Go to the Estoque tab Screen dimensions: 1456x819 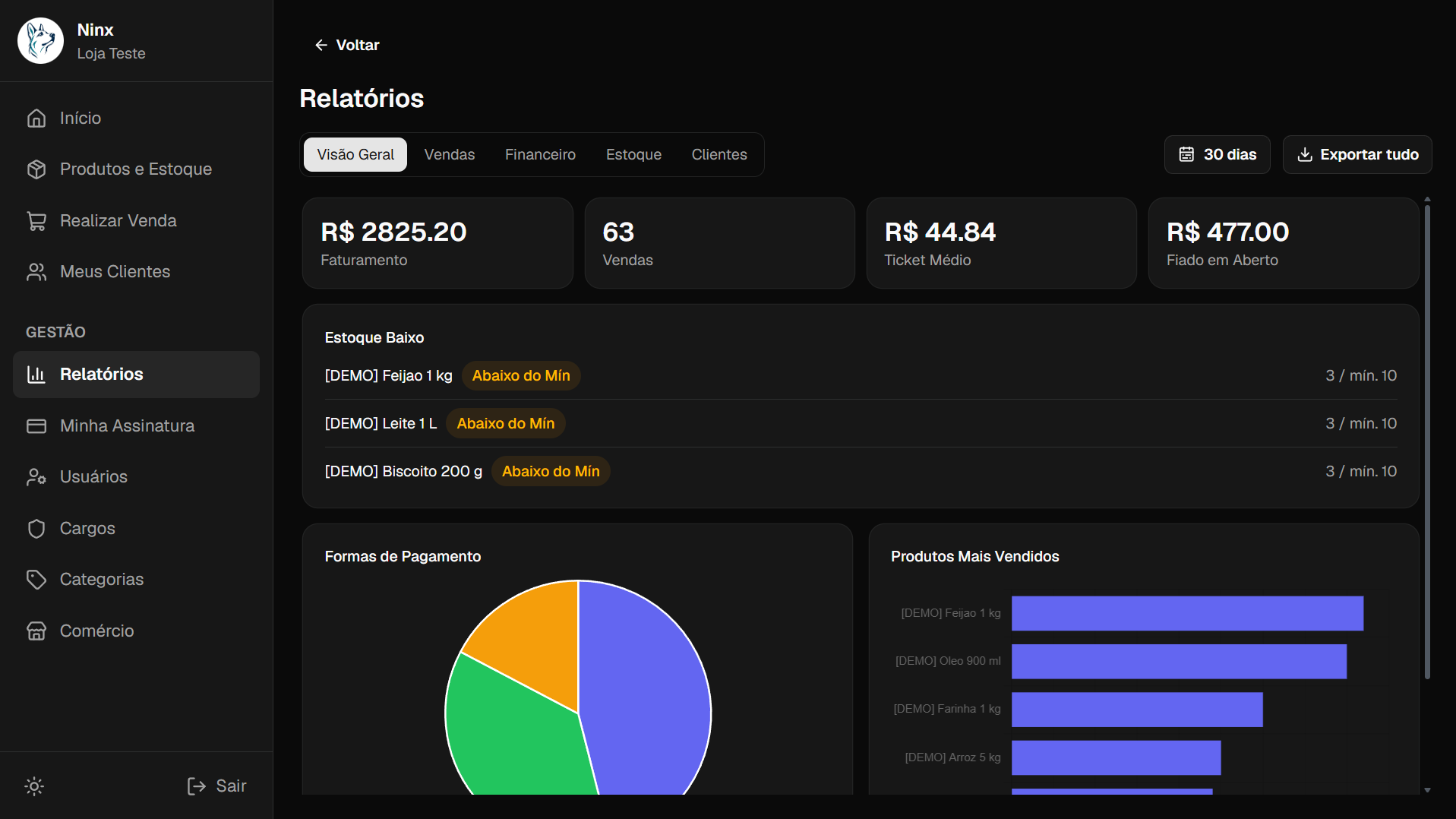coord(633,155)
